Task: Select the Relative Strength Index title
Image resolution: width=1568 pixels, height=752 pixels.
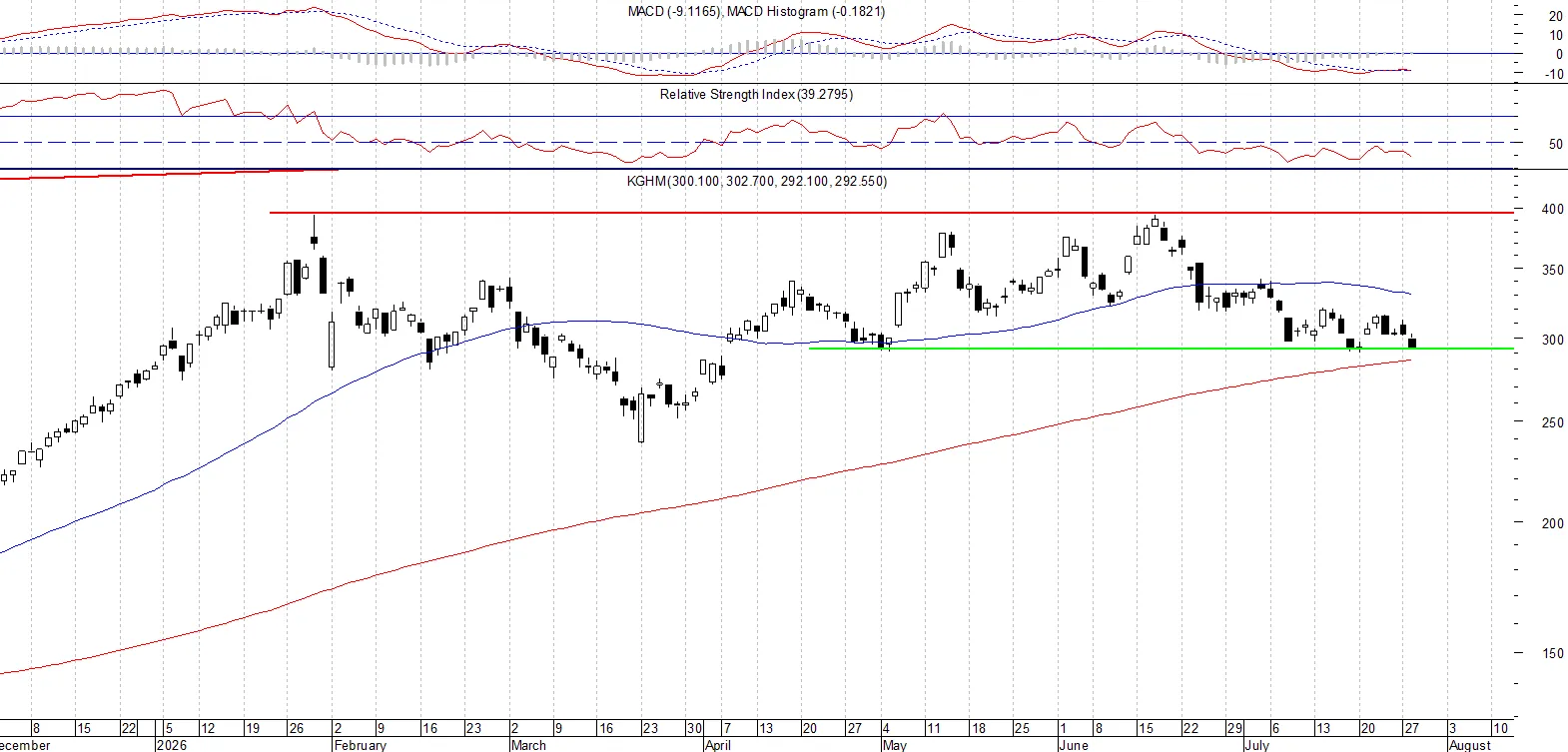Action: (x=756, y=95)
